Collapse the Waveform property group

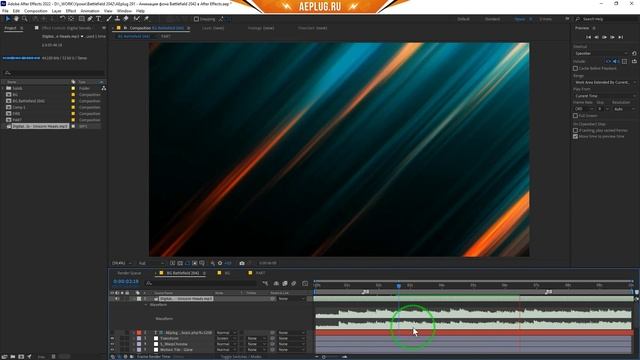tap(146, 305)
